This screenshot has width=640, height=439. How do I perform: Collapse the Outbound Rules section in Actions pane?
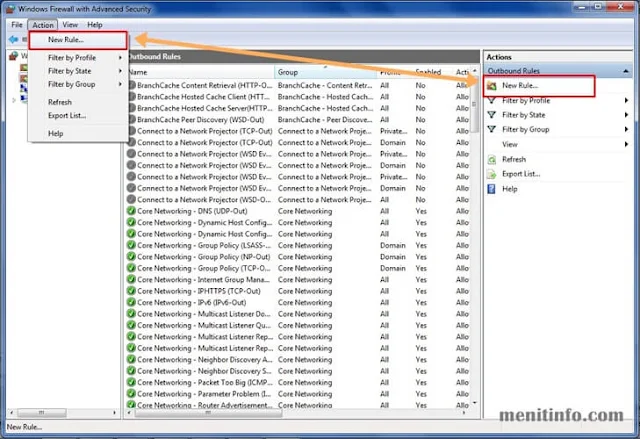pyautogui.click(x=626, y=71)
